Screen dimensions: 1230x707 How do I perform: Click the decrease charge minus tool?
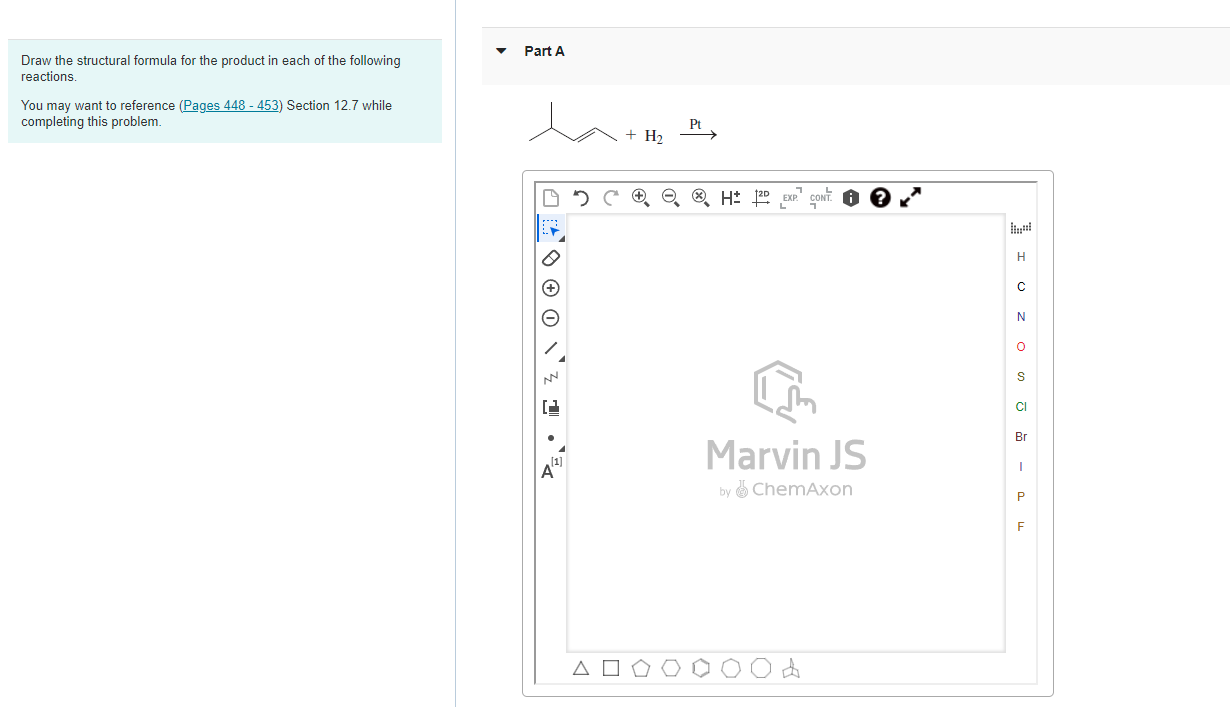tap(550, 318)
